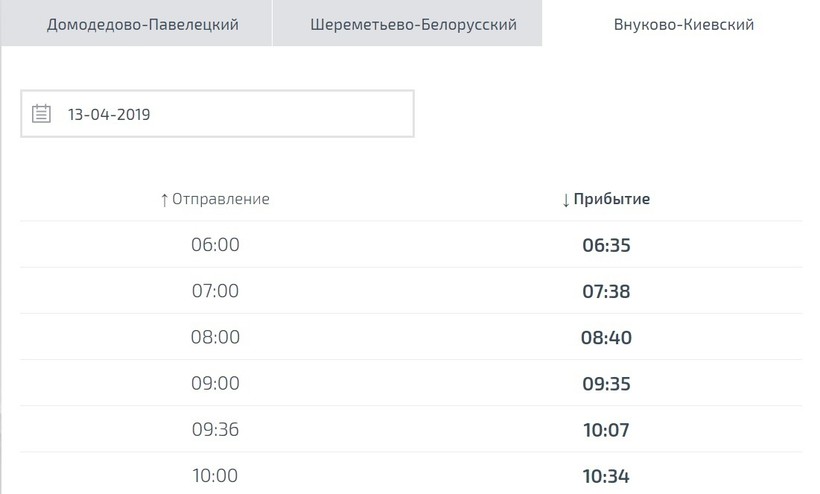Pick the 09:36 departure time
820x494 pixels.
pyautogui.click(x=215, y=429)
